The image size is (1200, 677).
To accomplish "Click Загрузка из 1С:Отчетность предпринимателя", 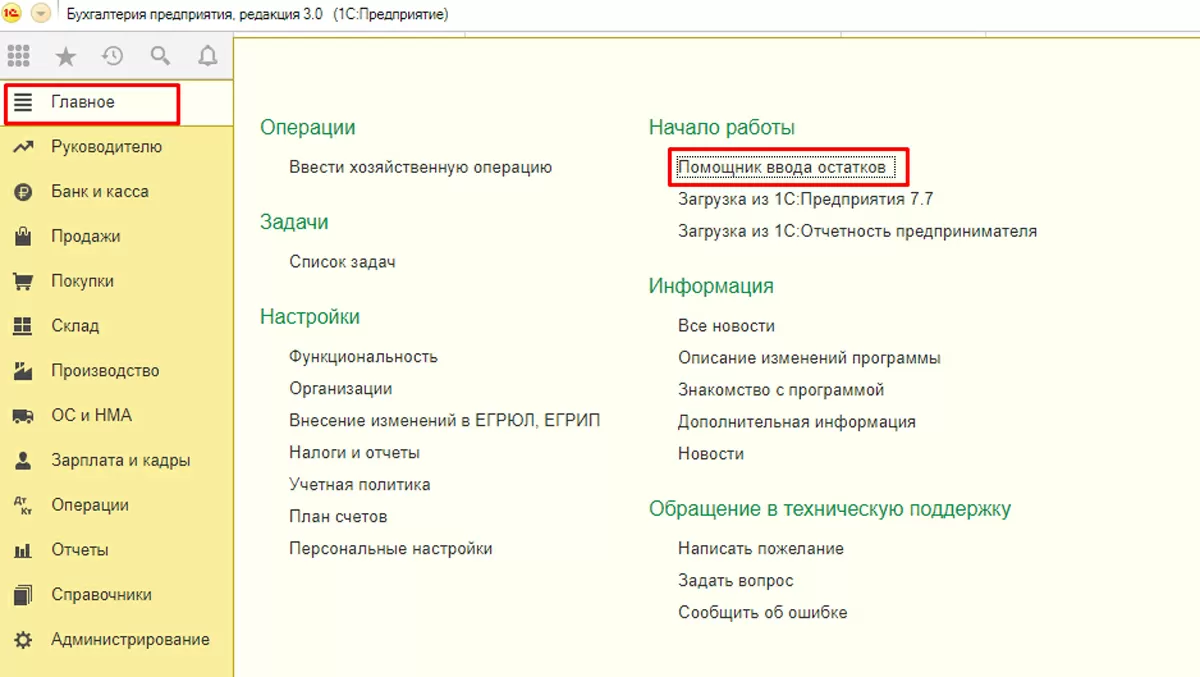I will 857,231.
